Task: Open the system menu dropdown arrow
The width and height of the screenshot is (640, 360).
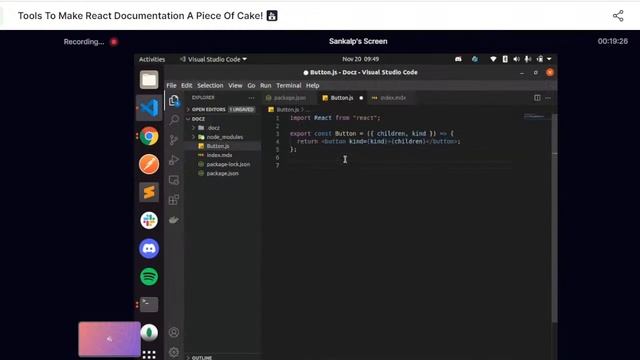Action: [x=549, y=59]
